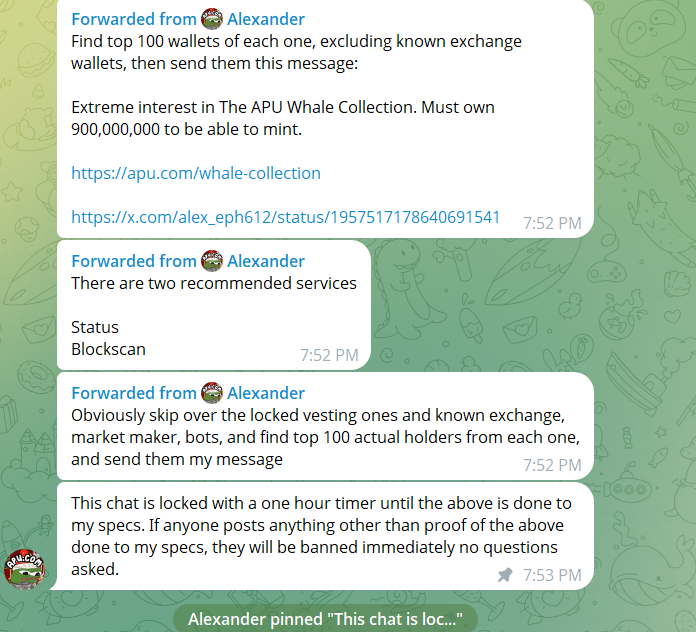Select the 'There are two recommended services' bubble
Image resolution: width=696 pixels, height=632 pixels.
coord(214,305)
